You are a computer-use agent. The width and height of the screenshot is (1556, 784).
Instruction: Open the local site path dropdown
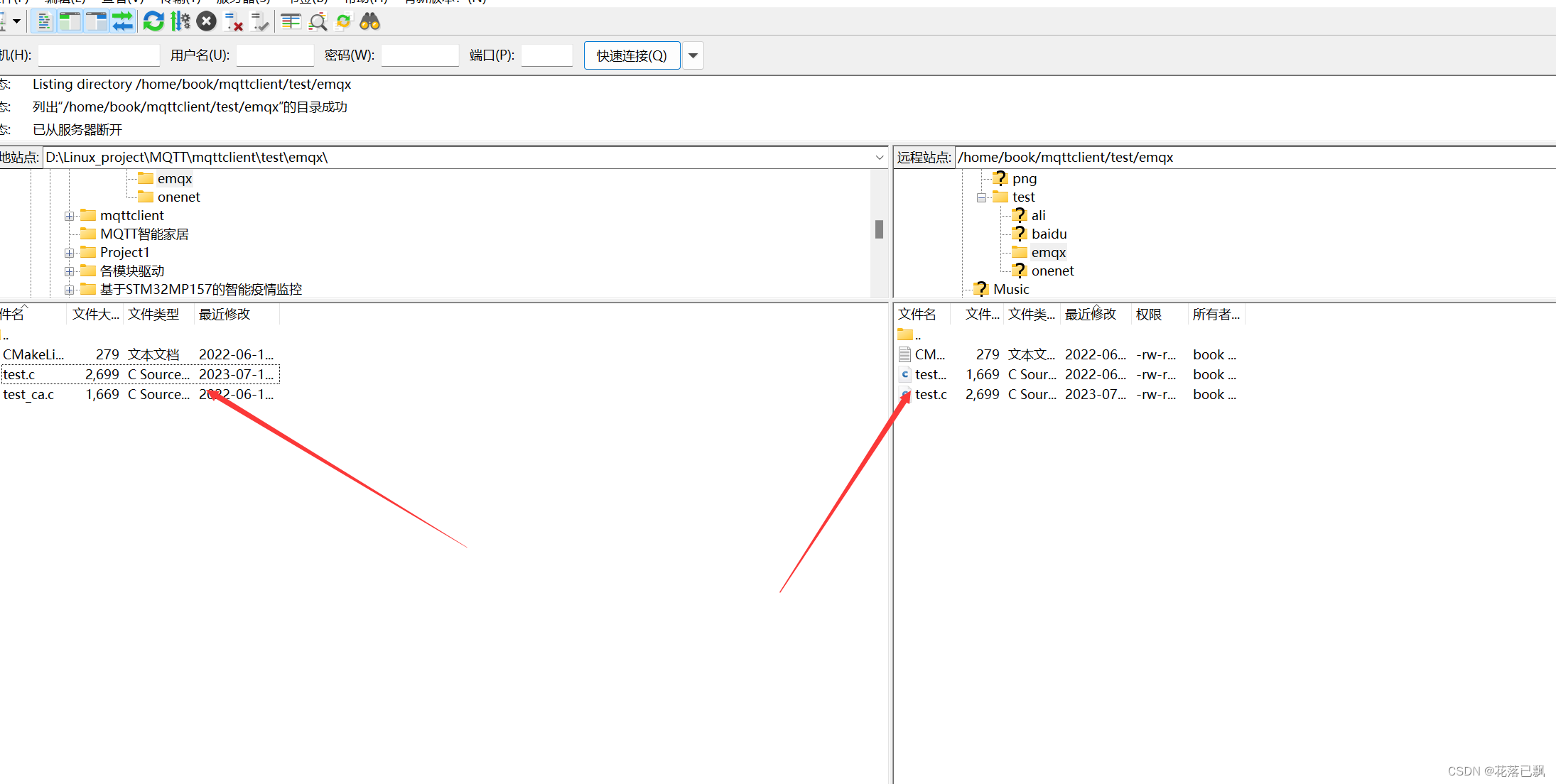tap(880, 158)
